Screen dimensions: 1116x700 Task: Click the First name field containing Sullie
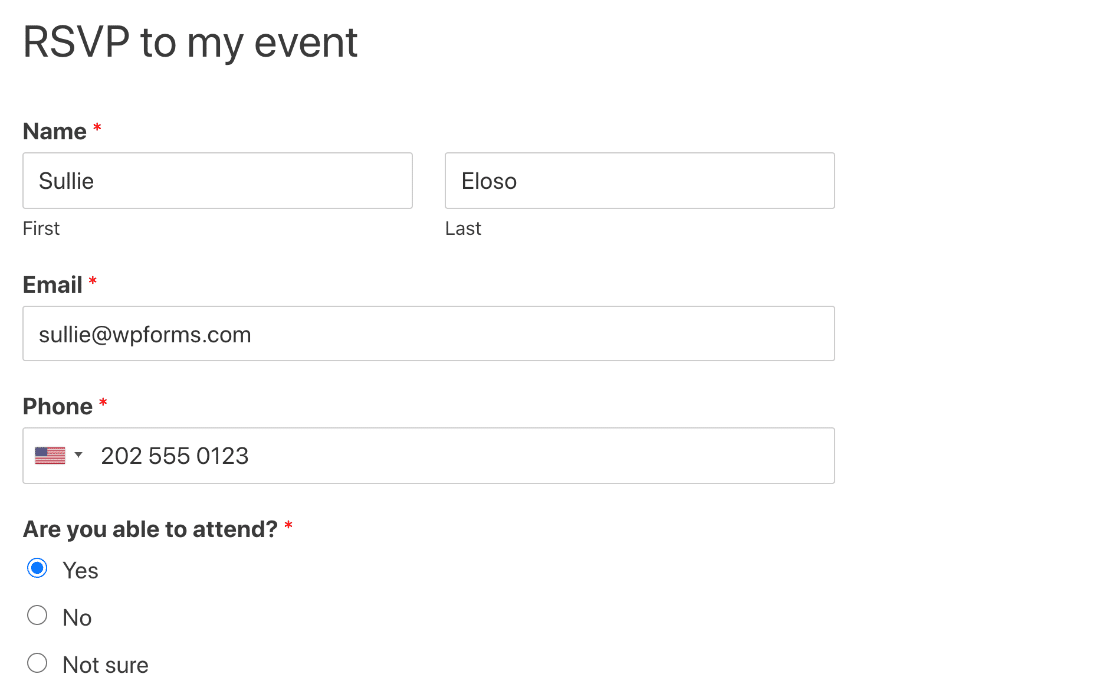(217, 181)
